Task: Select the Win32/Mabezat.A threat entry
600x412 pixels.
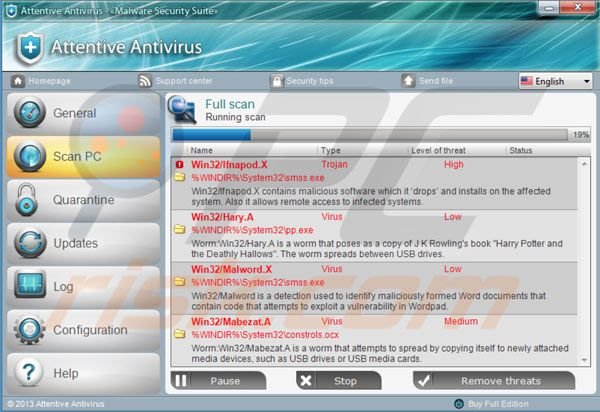Action: tap(374, 340)
